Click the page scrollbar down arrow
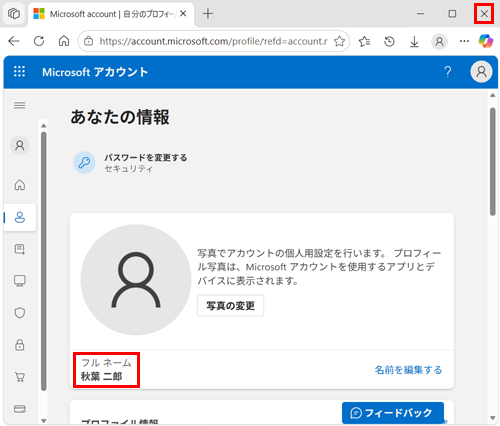The width and height of the screenshot is (500, 426). click(x=493, y=418)
